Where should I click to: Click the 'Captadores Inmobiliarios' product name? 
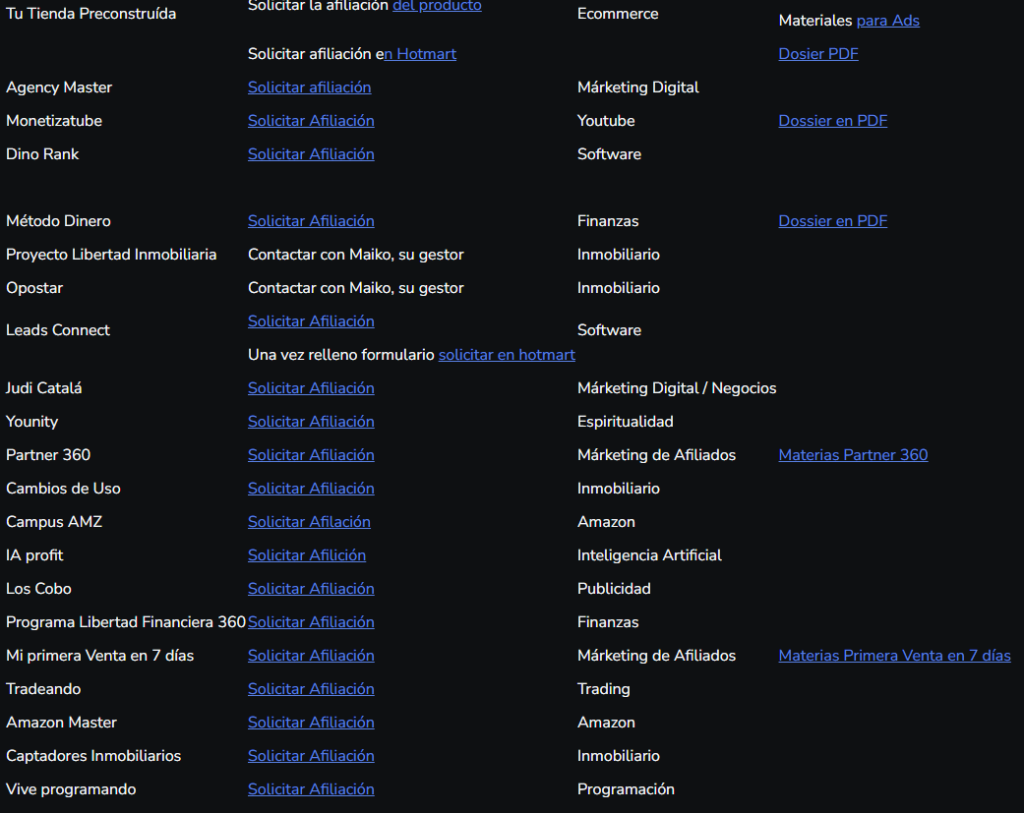pos(93,756)
